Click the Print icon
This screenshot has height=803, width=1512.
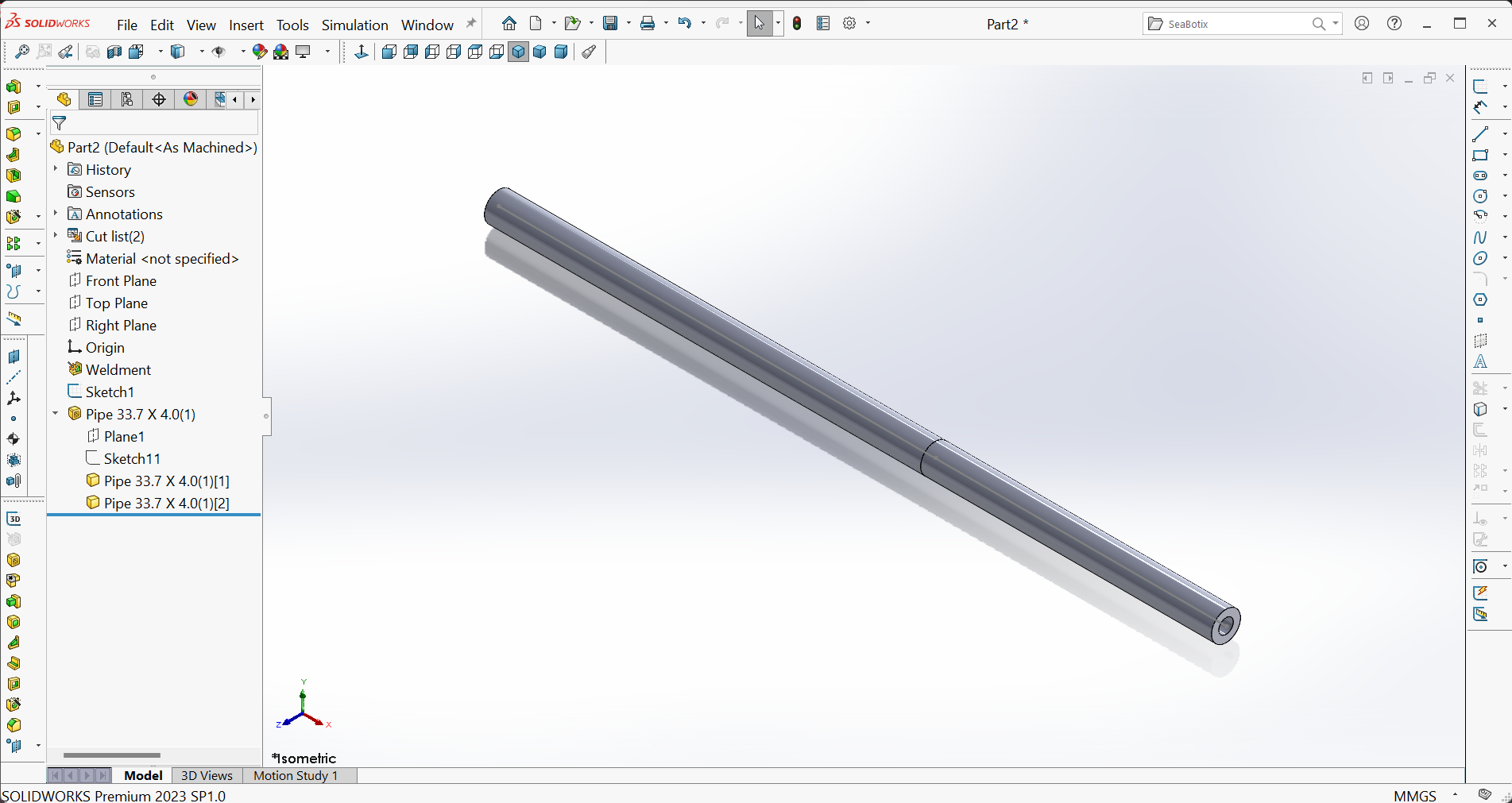(x=648, y=24)
